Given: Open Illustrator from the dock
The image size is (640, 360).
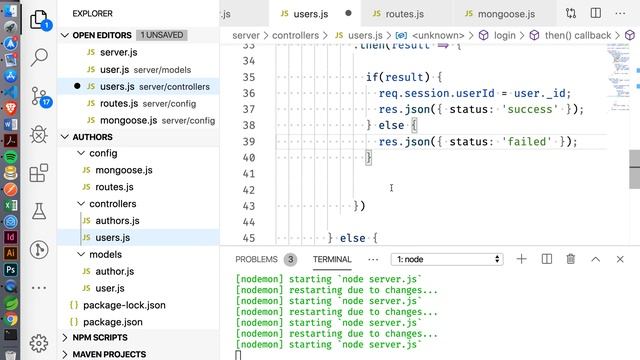Looking at the screenshot, I should (10, 253).
